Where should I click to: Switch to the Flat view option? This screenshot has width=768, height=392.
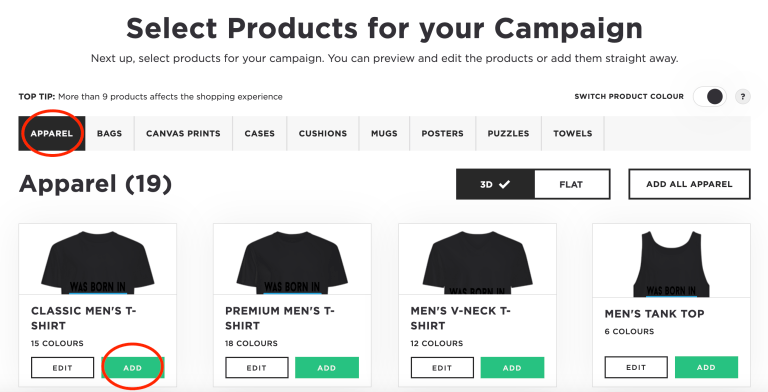(572, 184)
